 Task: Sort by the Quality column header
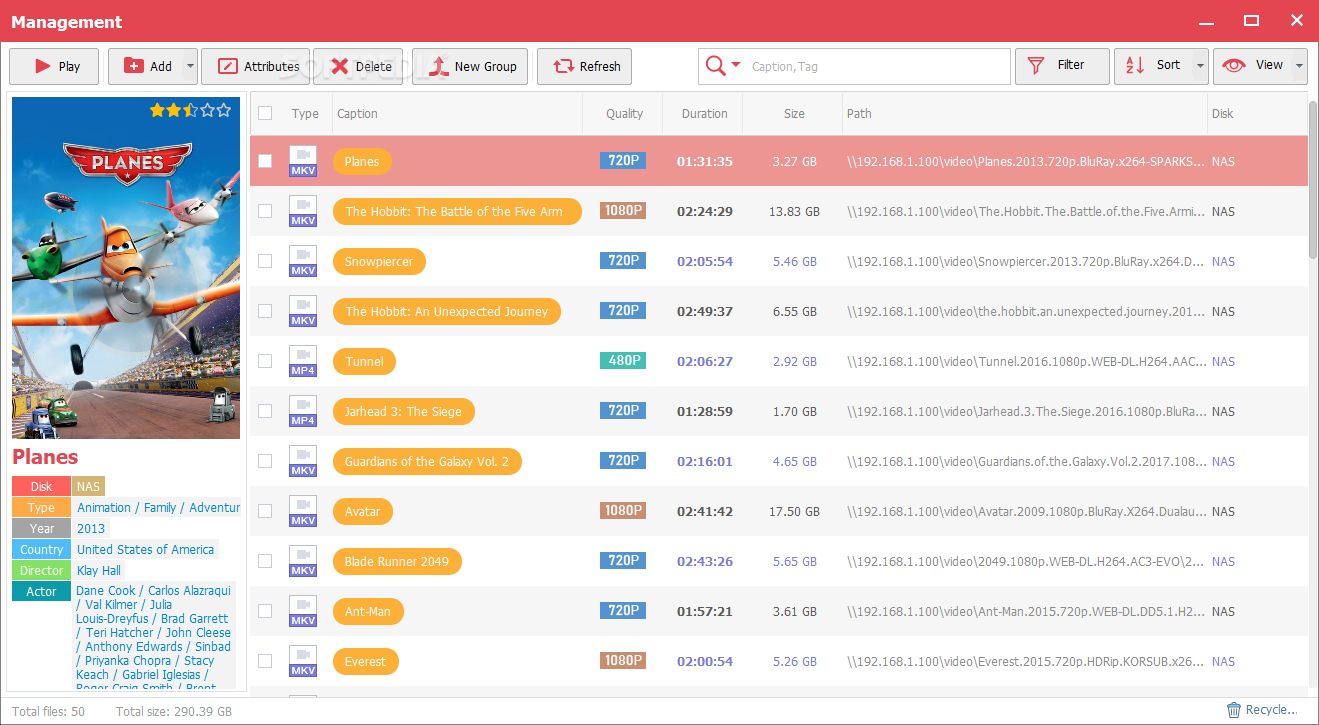[623, 113]
